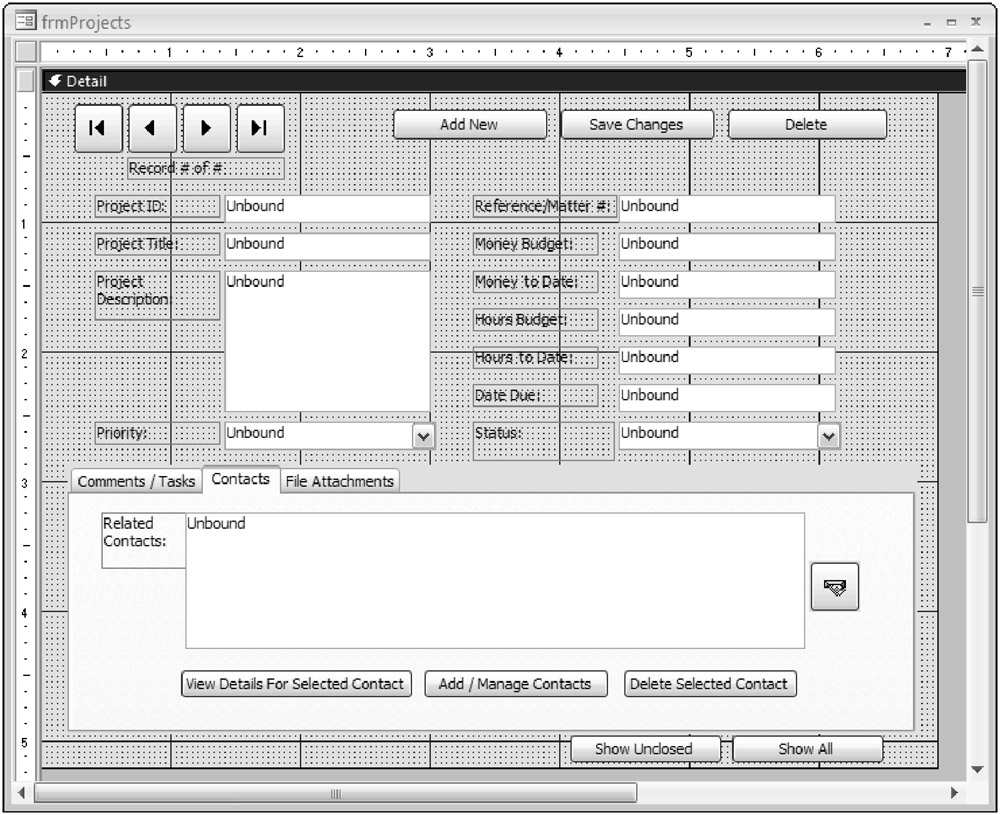Select the Contacts tab

(240, 479)
